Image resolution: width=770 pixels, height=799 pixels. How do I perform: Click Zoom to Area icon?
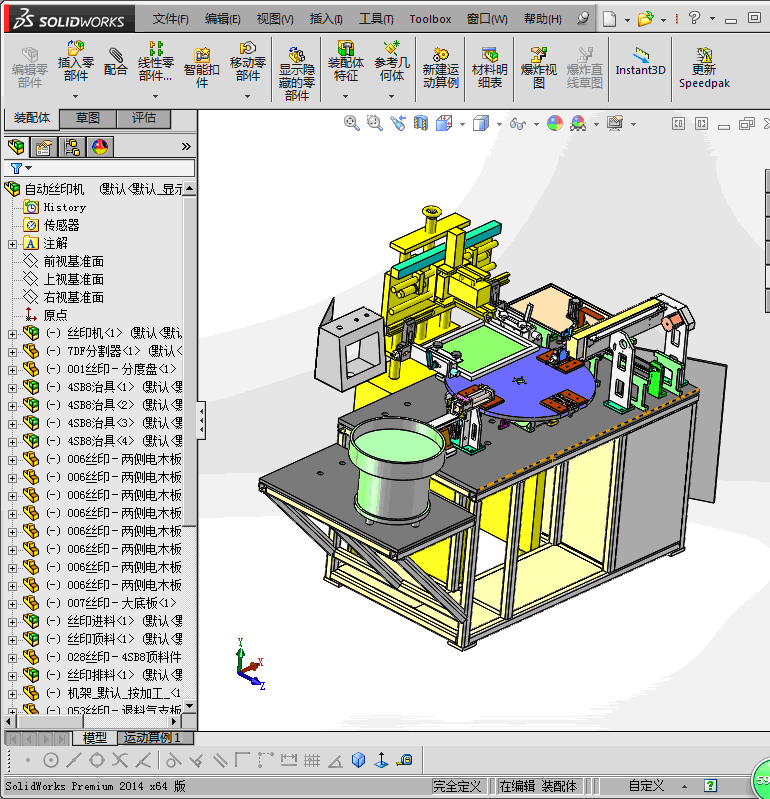tap(375, 123)
